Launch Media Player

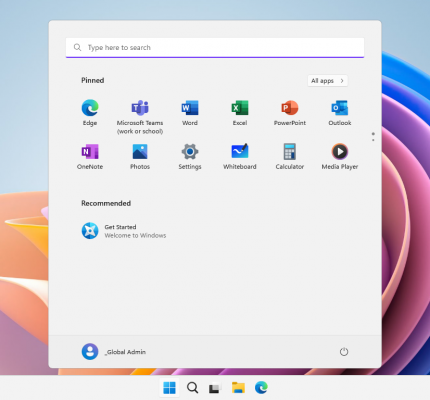pos(340,157)
